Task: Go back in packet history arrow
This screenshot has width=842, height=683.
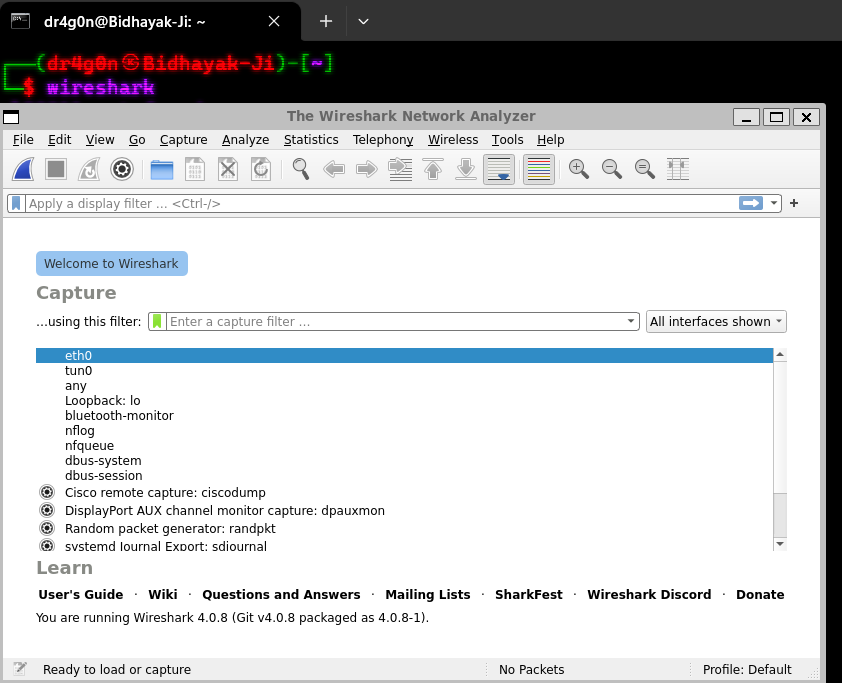Action: [334, 170]
